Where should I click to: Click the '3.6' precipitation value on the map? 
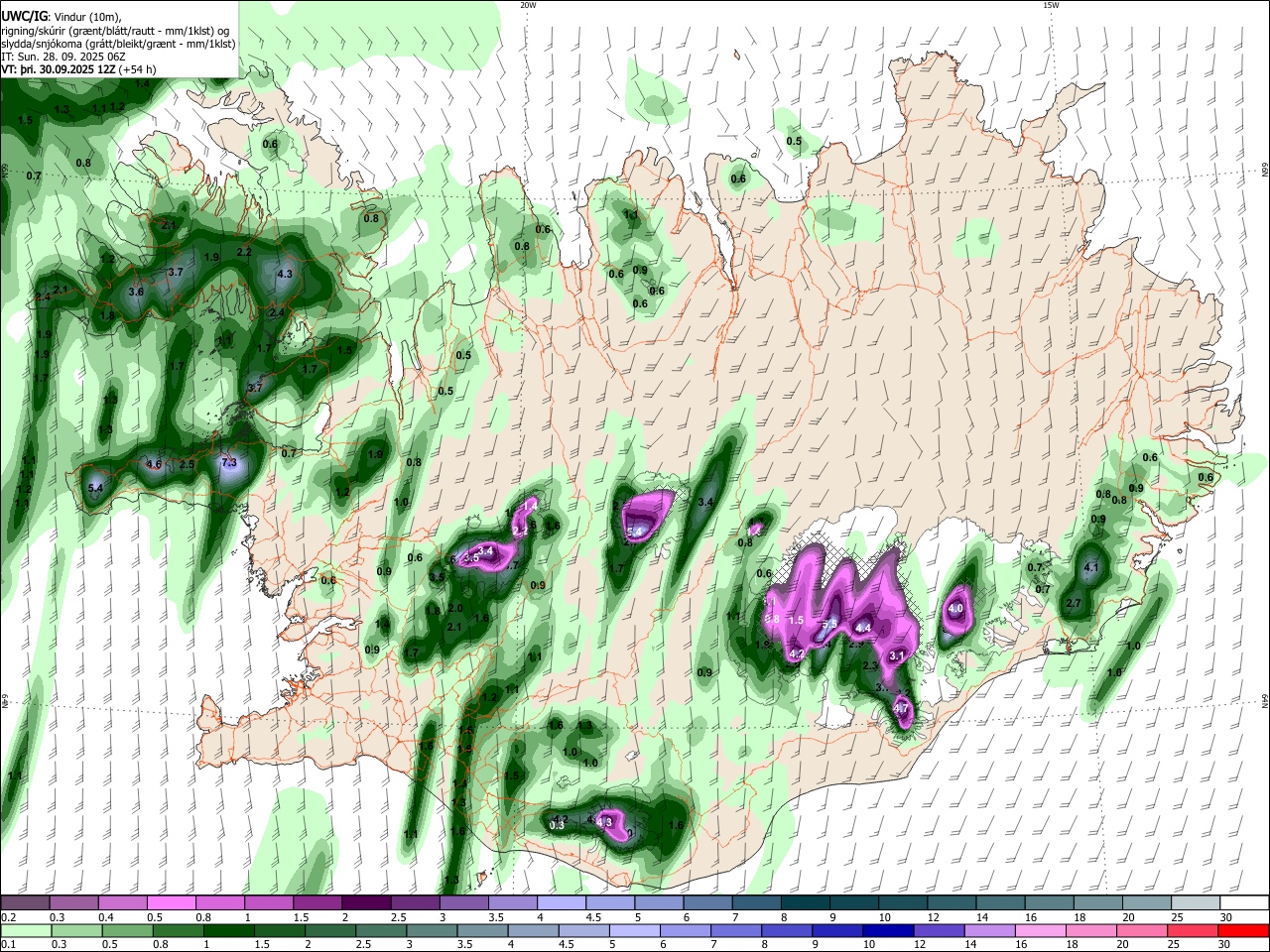tap(137, 292)
